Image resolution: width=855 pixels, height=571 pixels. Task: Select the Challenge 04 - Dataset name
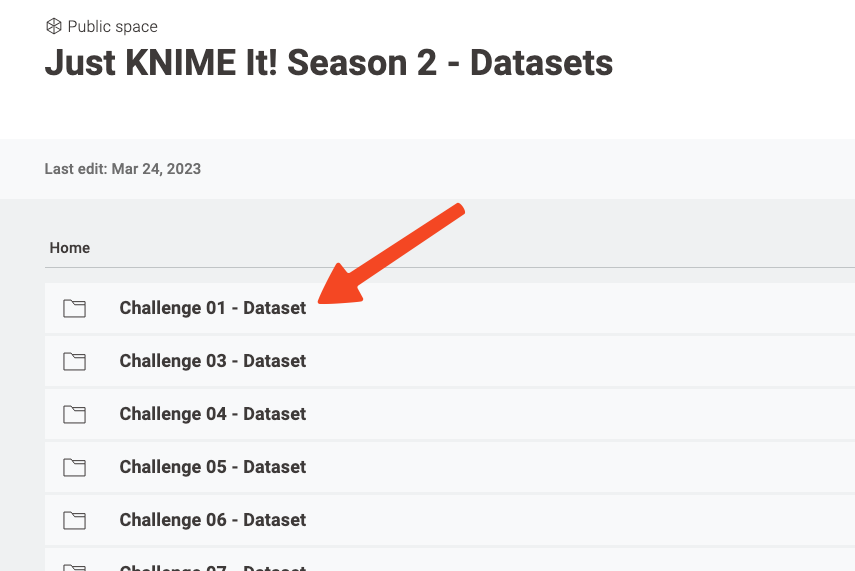point(213,414)
